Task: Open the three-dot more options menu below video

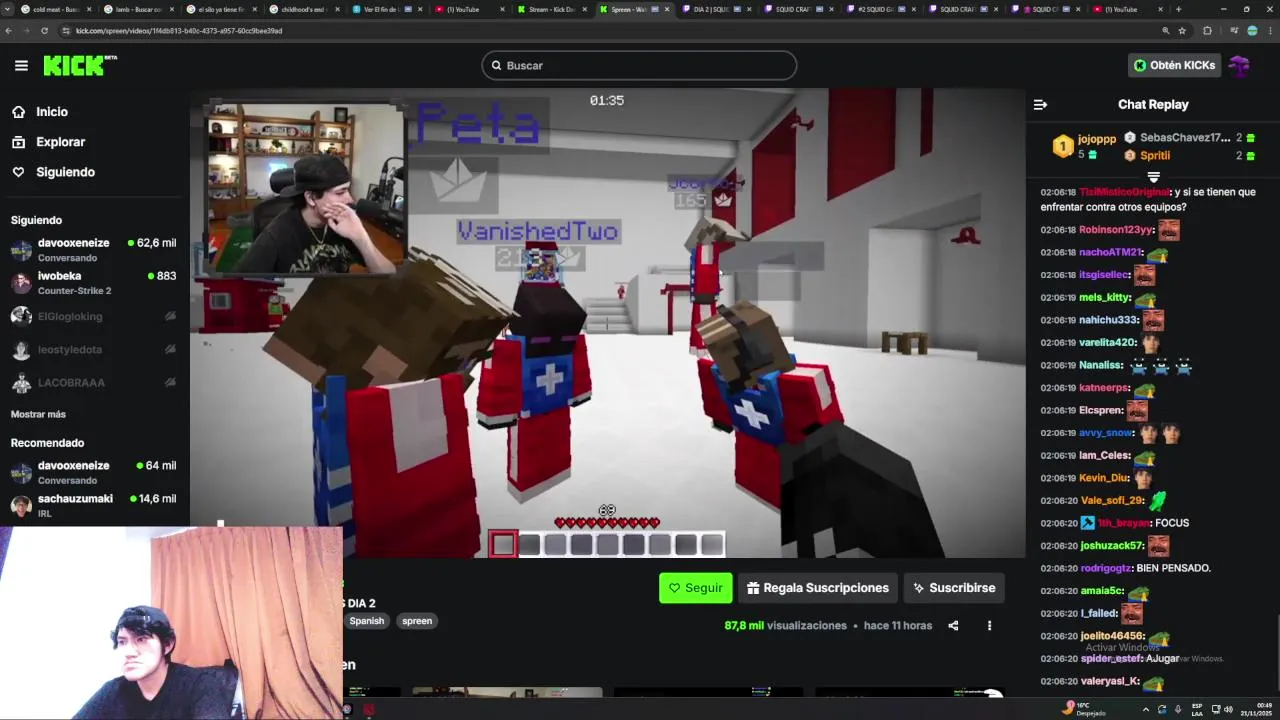Action: coord(989,626)
